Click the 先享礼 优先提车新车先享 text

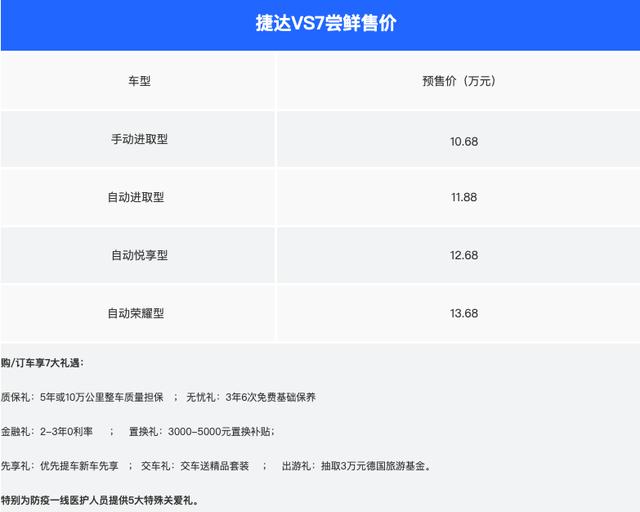59,465
